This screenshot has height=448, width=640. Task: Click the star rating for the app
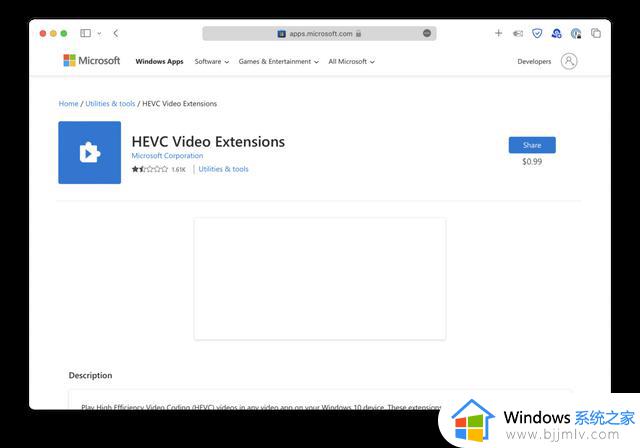(149, 169)
